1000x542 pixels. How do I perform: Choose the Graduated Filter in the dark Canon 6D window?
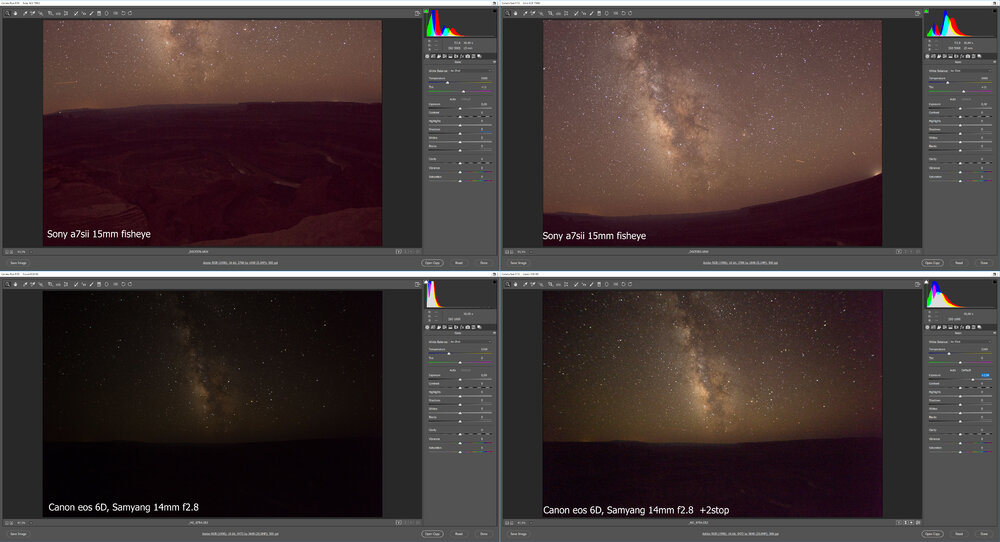pos(98,284)
